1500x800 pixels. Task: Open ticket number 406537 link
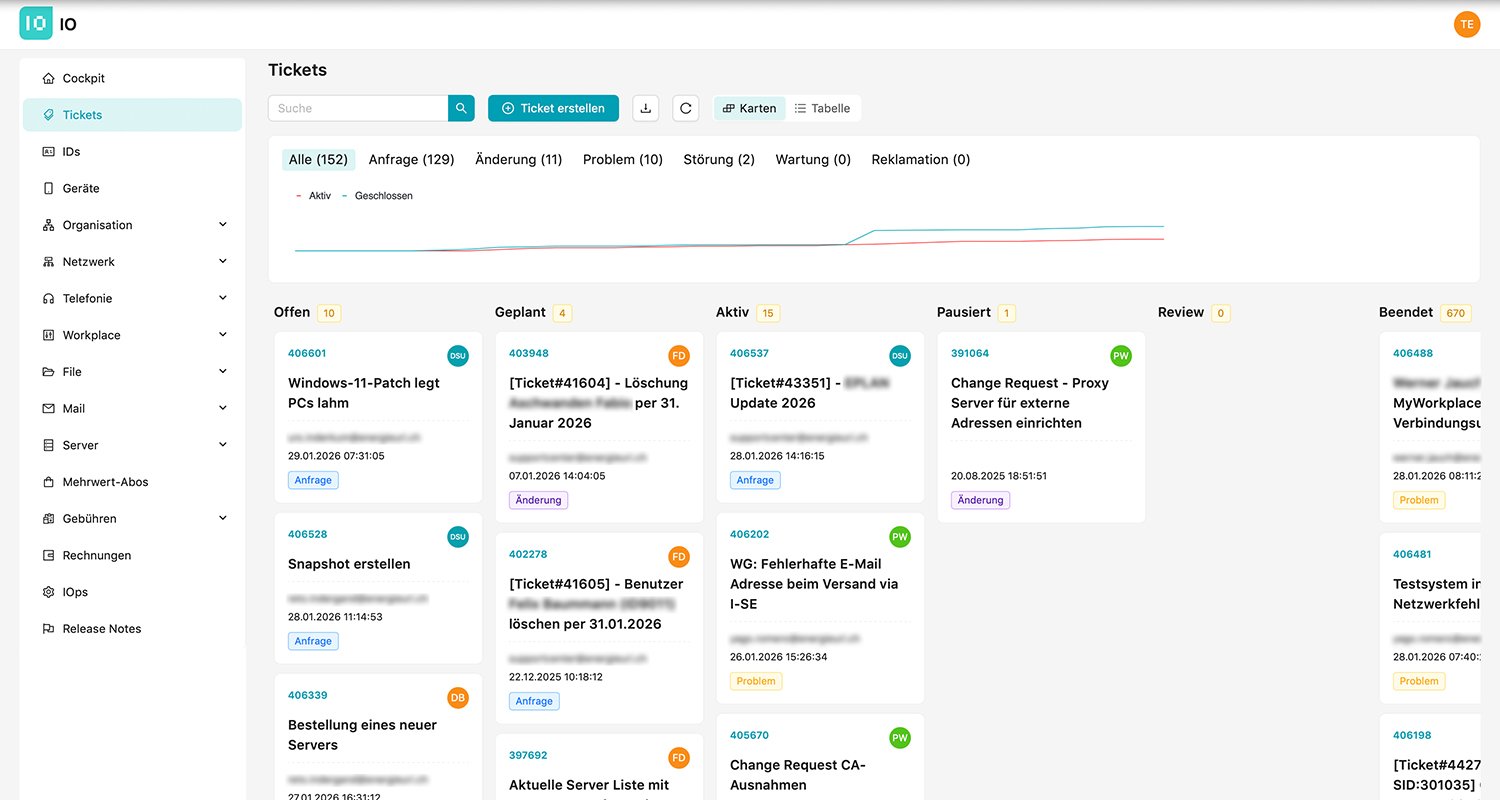[749, 353]
